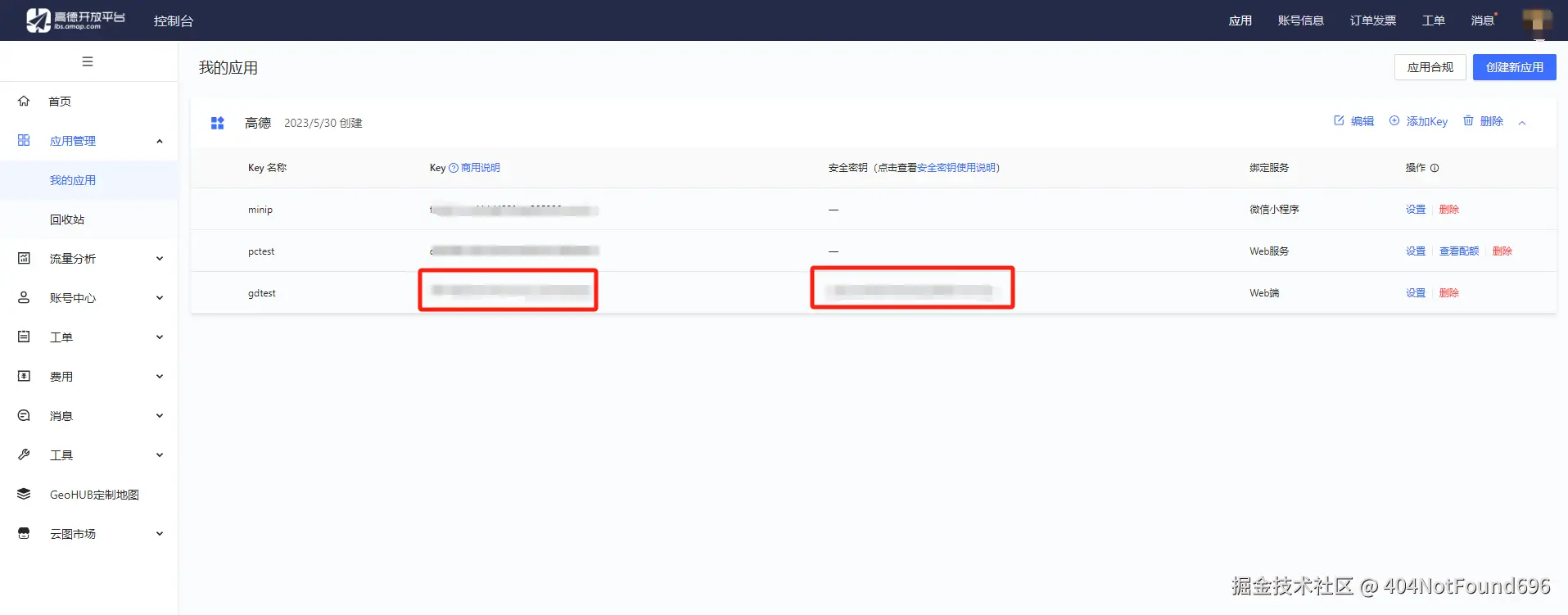Click the 我的应用 page heading
This screenshot has width=1568, height=615.
click(x=228, y=68)
